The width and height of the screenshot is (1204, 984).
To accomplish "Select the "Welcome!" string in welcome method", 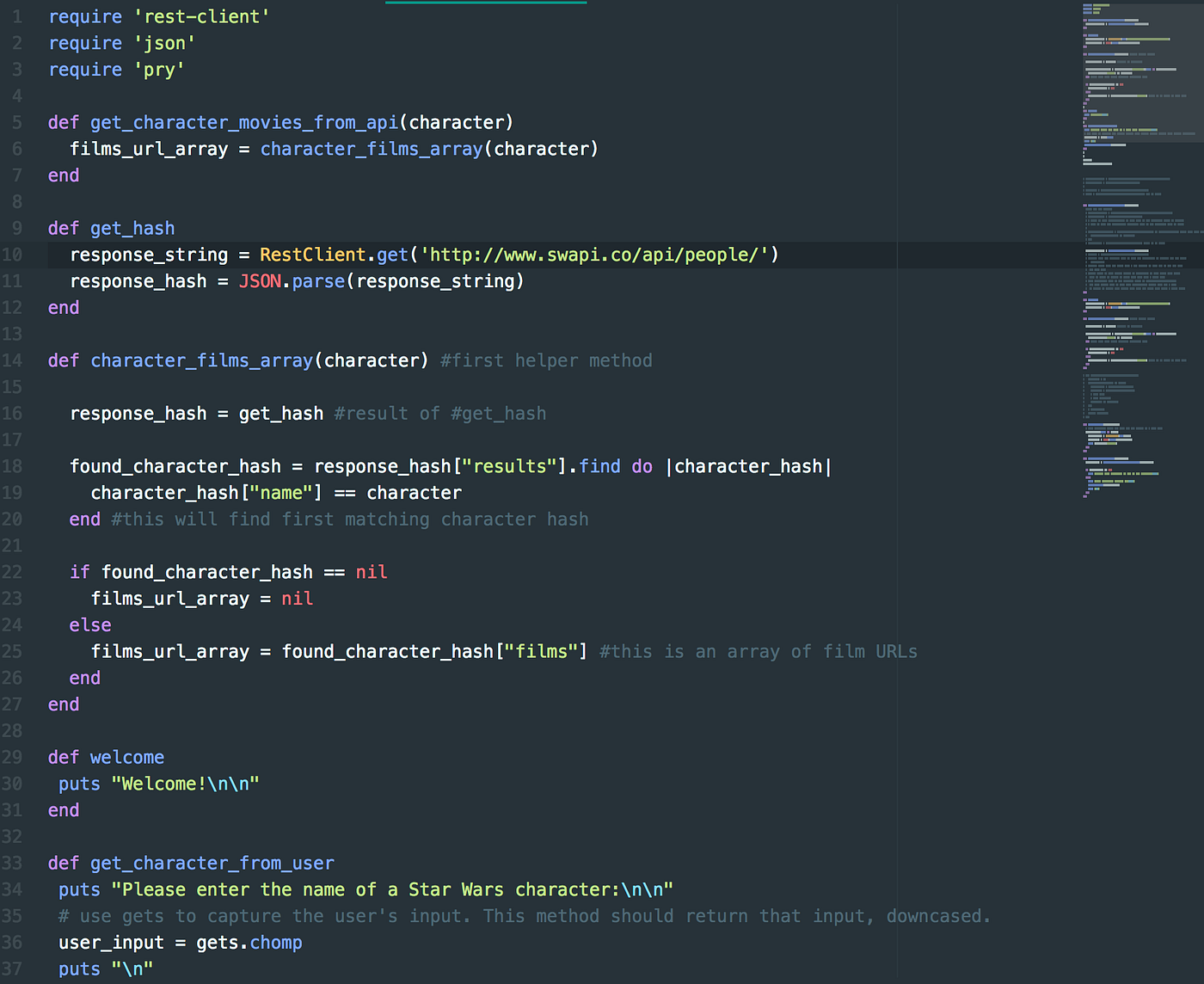I will click(x=185, y=784).
